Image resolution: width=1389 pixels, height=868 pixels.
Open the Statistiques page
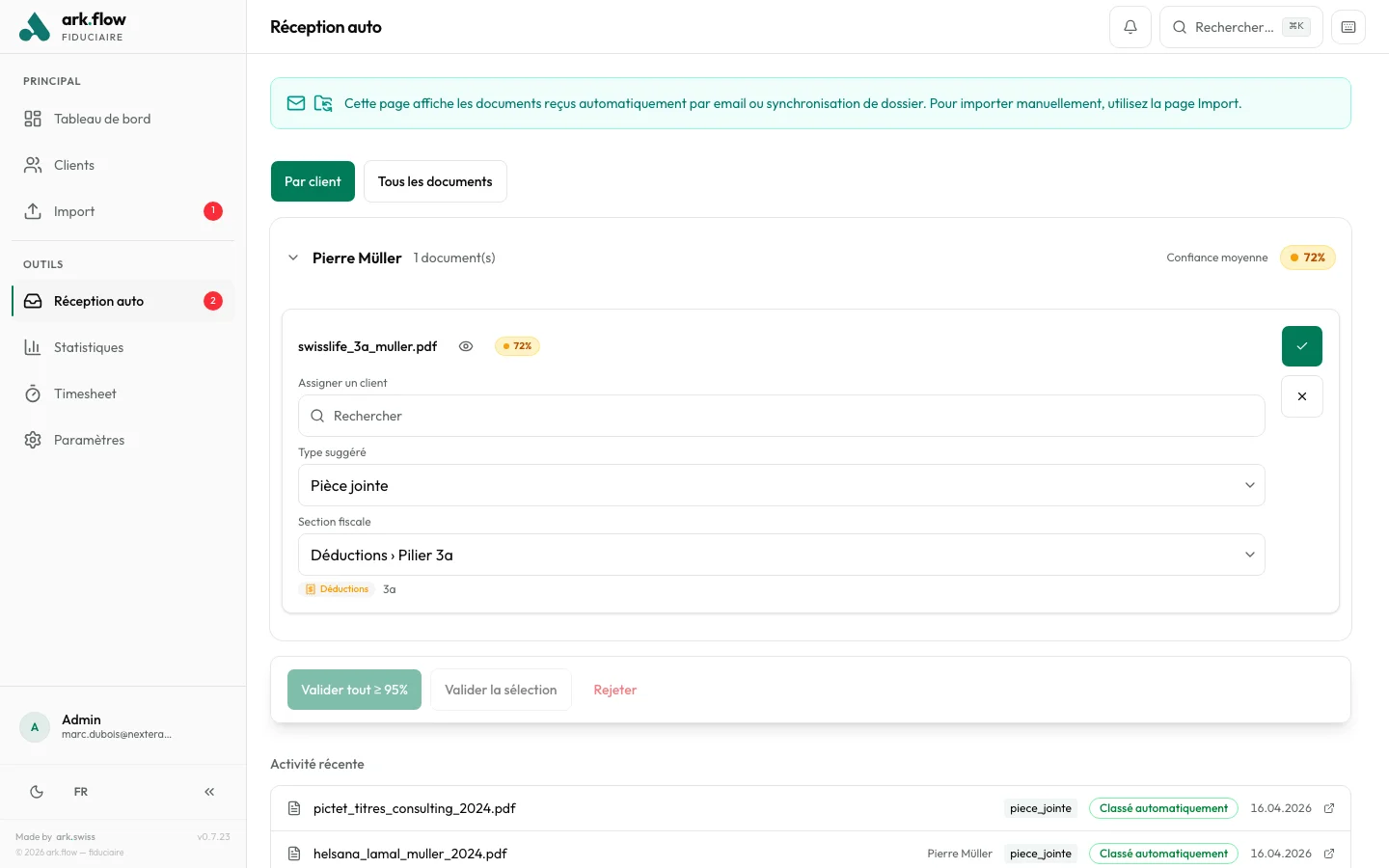coord(89,347)
